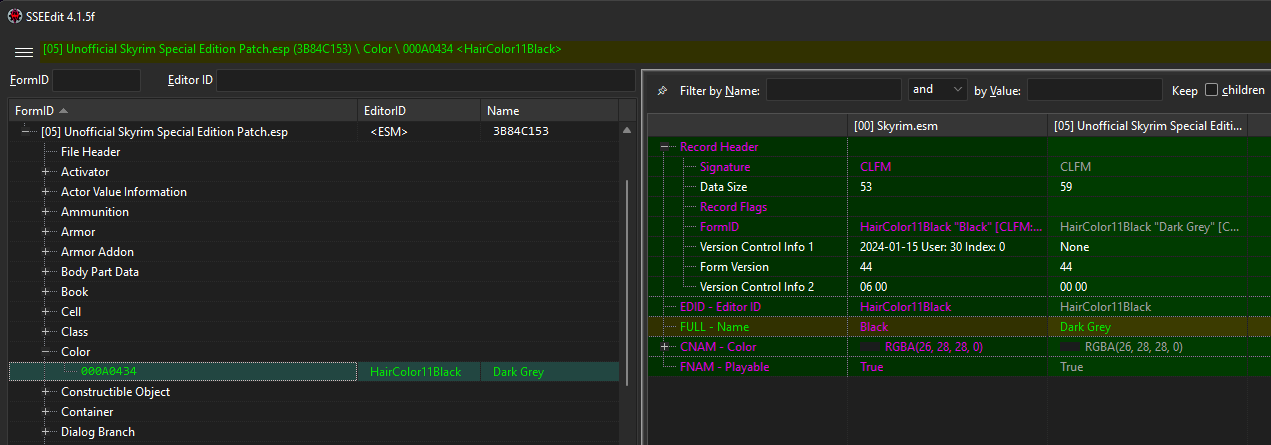Expand the Book group

(x=46, y=292)
